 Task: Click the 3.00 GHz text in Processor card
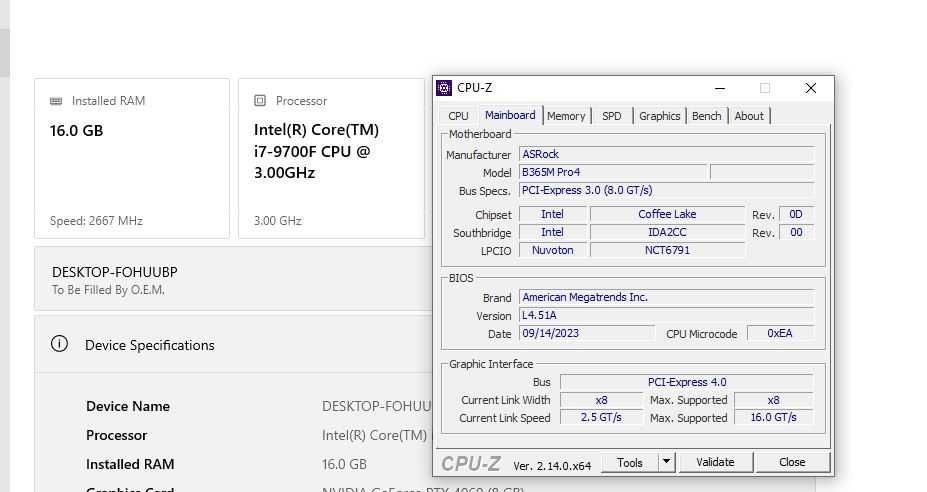coord(278,221)
